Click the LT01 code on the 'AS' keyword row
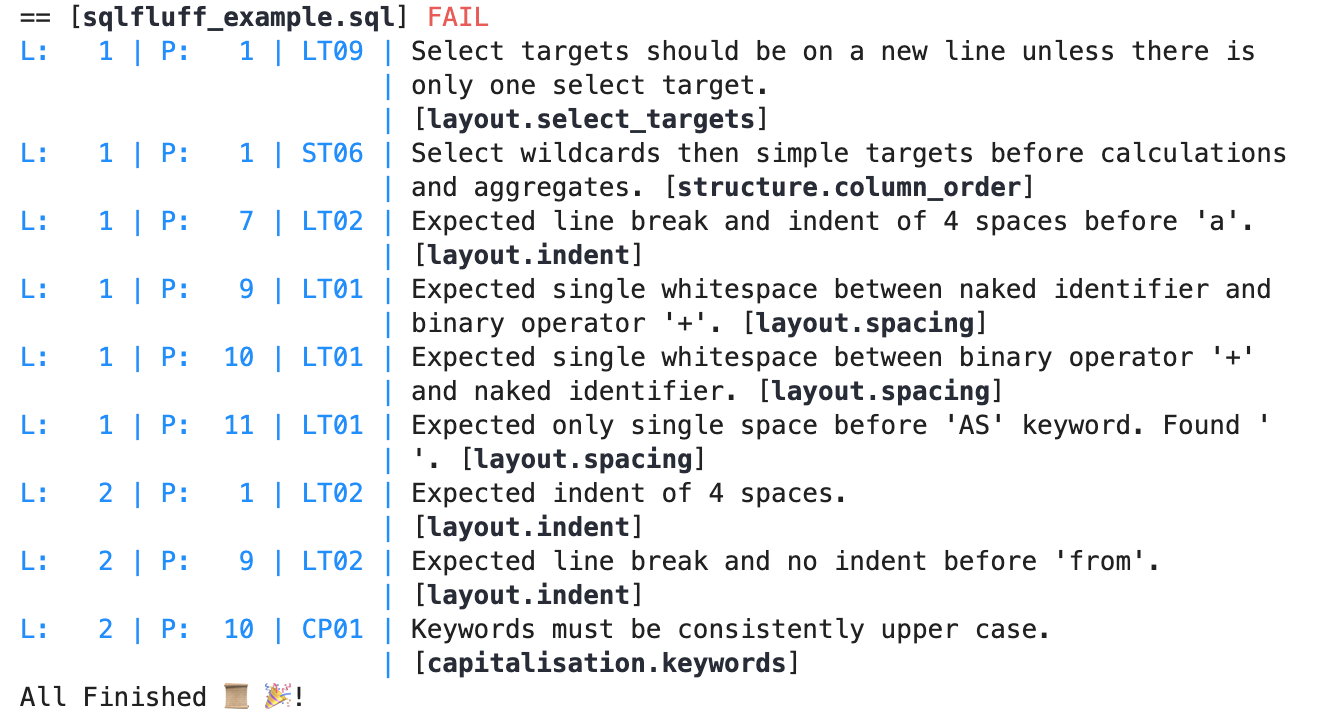Image resolution: width=1318 pixels, height=720 pixels. pos(332,425)
